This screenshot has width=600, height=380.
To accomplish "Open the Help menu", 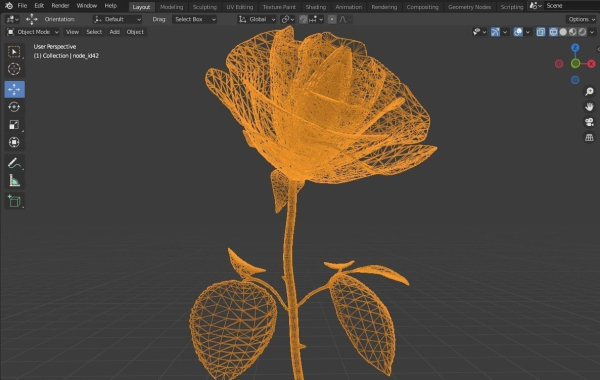I will (x=111, y=6).
